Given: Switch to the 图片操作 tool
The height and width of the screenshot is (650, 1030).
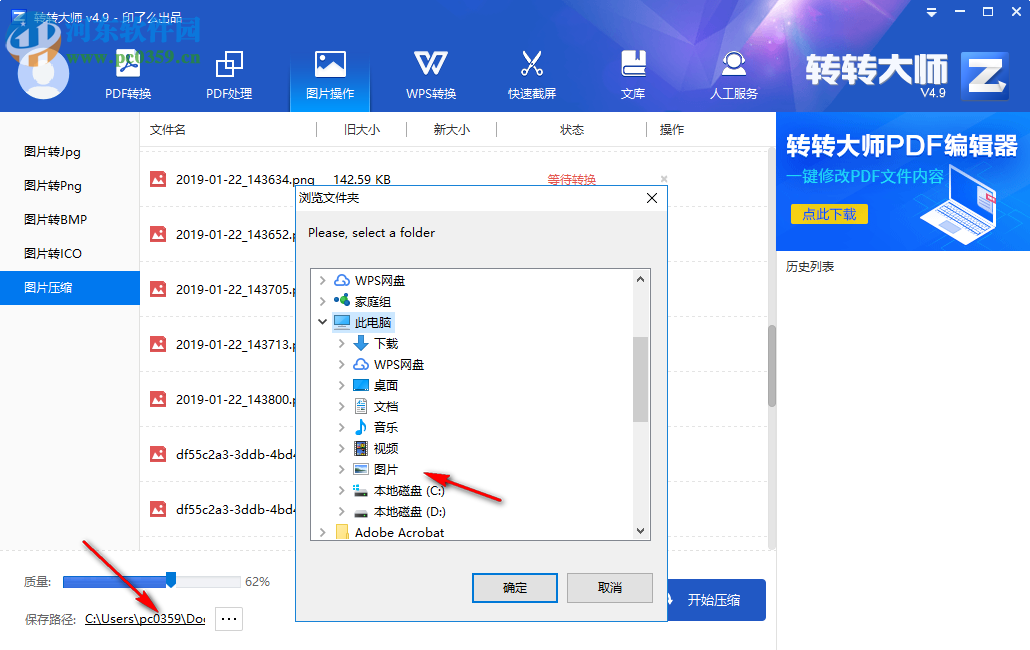Looking at the screenshot, I should [330, 74].
